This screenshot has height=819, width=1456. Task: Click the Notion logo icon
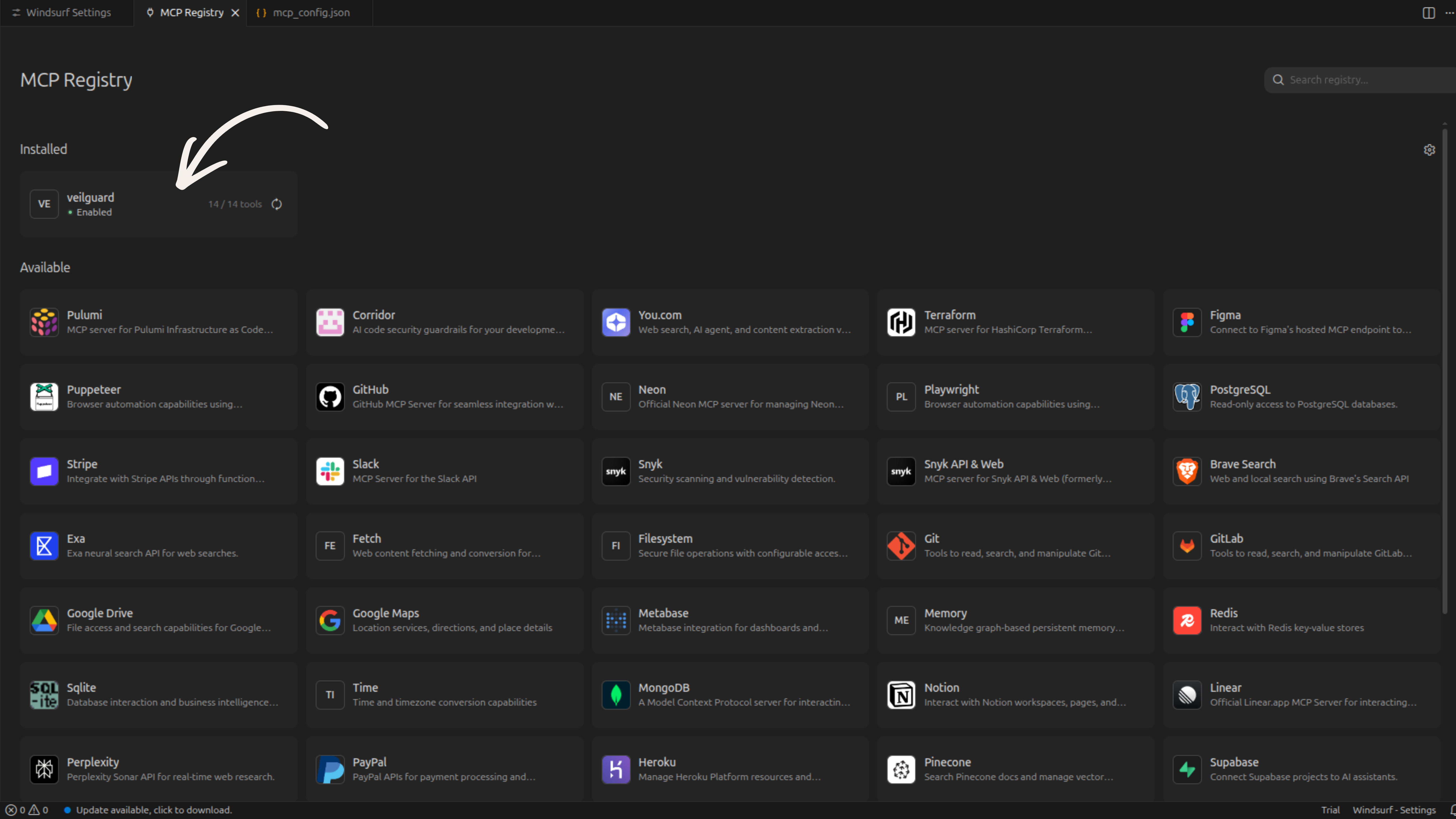coord(902,695)
